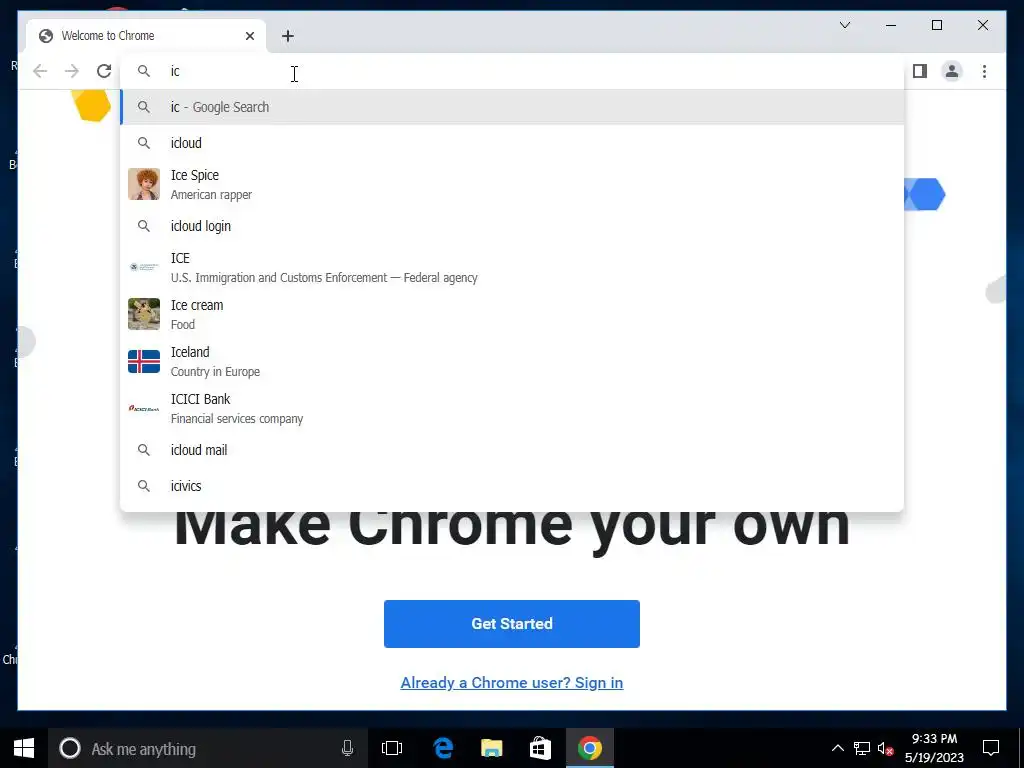The height and width of the screenshot is (768, 1024).
Task: Pick the 'Ice Spice' American rapper suggestion
Action: (x=513, y=184)
